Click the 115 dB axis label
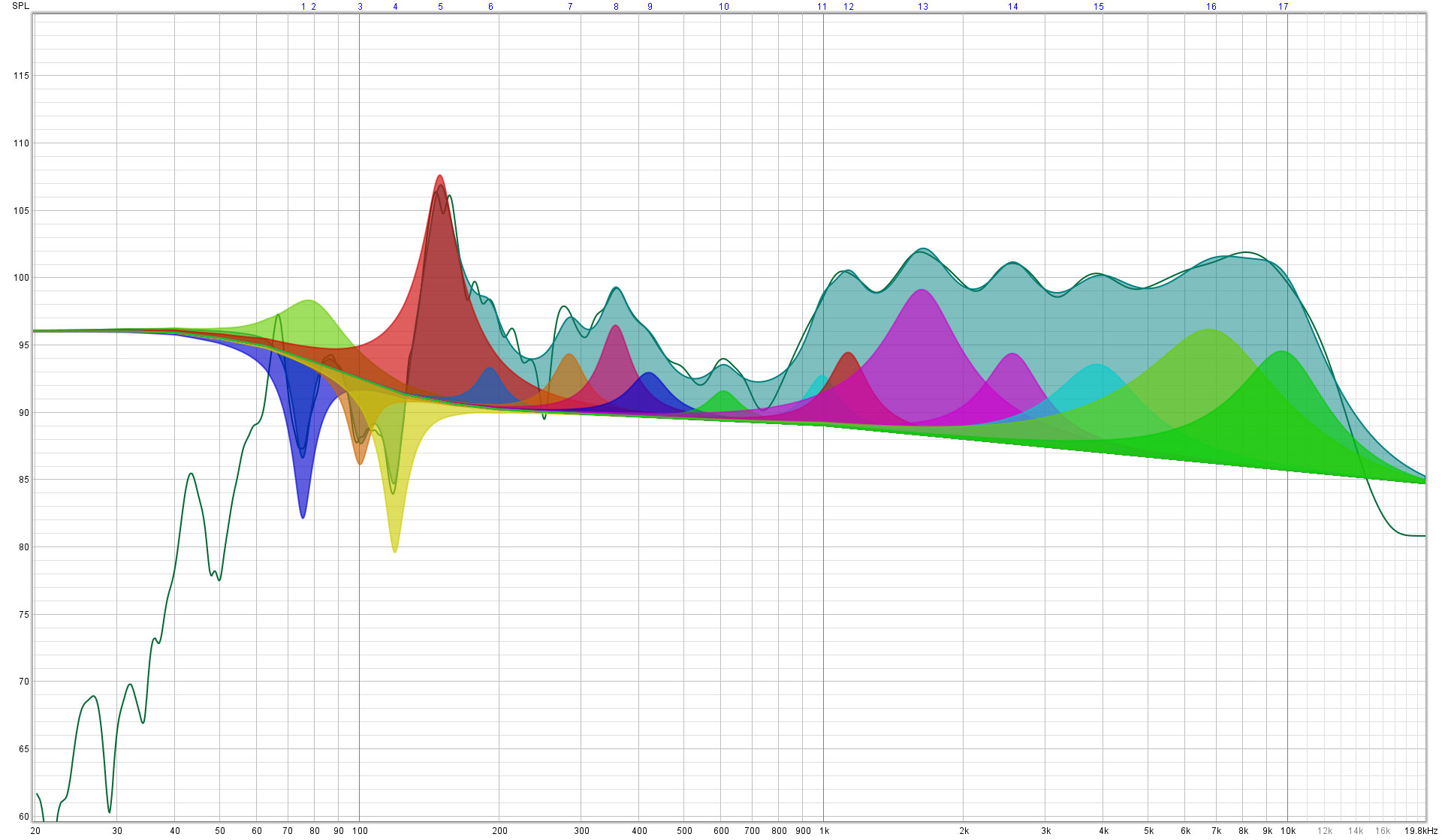The height and width of the screenshot is (840, 1442). tap(21, 76)
